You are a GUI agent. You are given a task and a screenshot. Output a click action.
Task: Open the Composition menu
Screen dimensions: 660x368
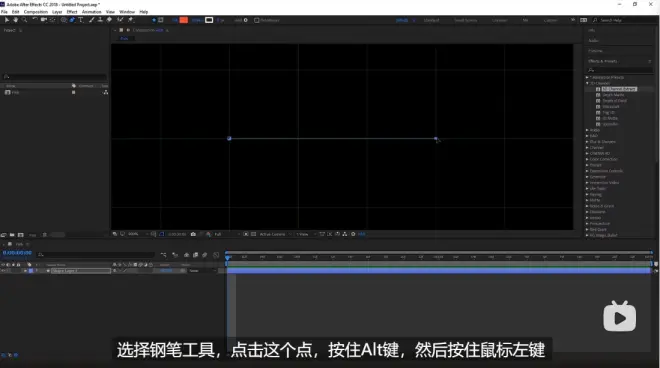click(36, 12)
